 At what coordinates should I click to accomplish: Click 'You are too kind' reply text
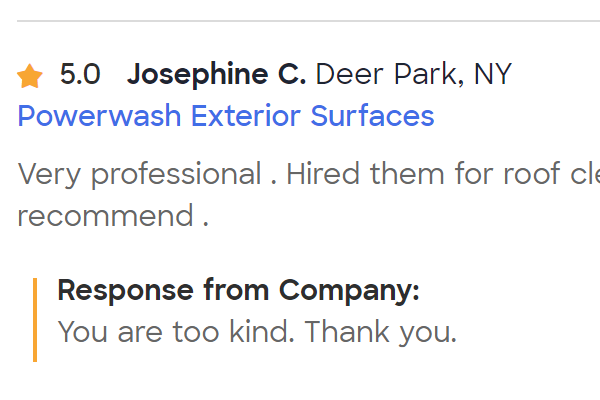coord(176,332)
